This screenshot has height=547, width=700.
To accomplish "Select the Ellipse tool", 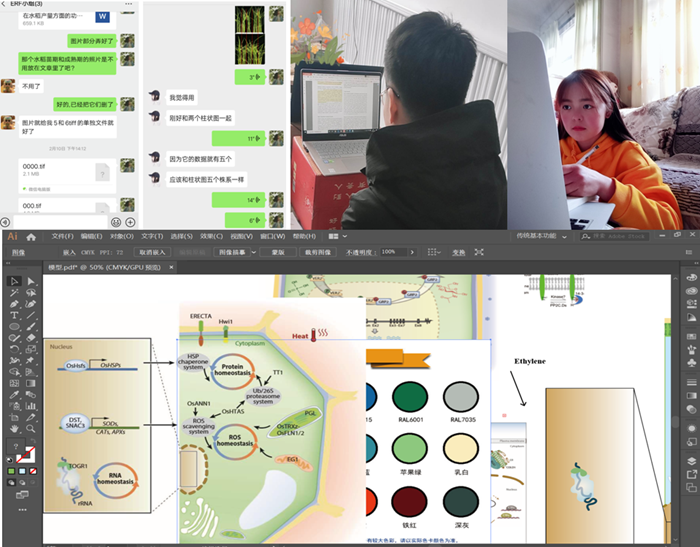I will (x=14, y=327).
